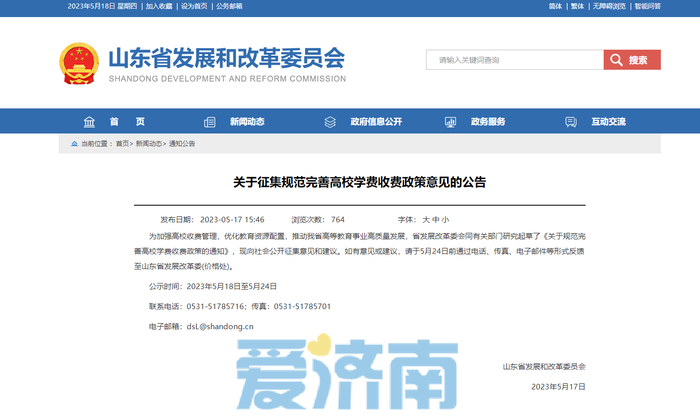
Task: Set font size to 小
Action: (x=445, y=220)
